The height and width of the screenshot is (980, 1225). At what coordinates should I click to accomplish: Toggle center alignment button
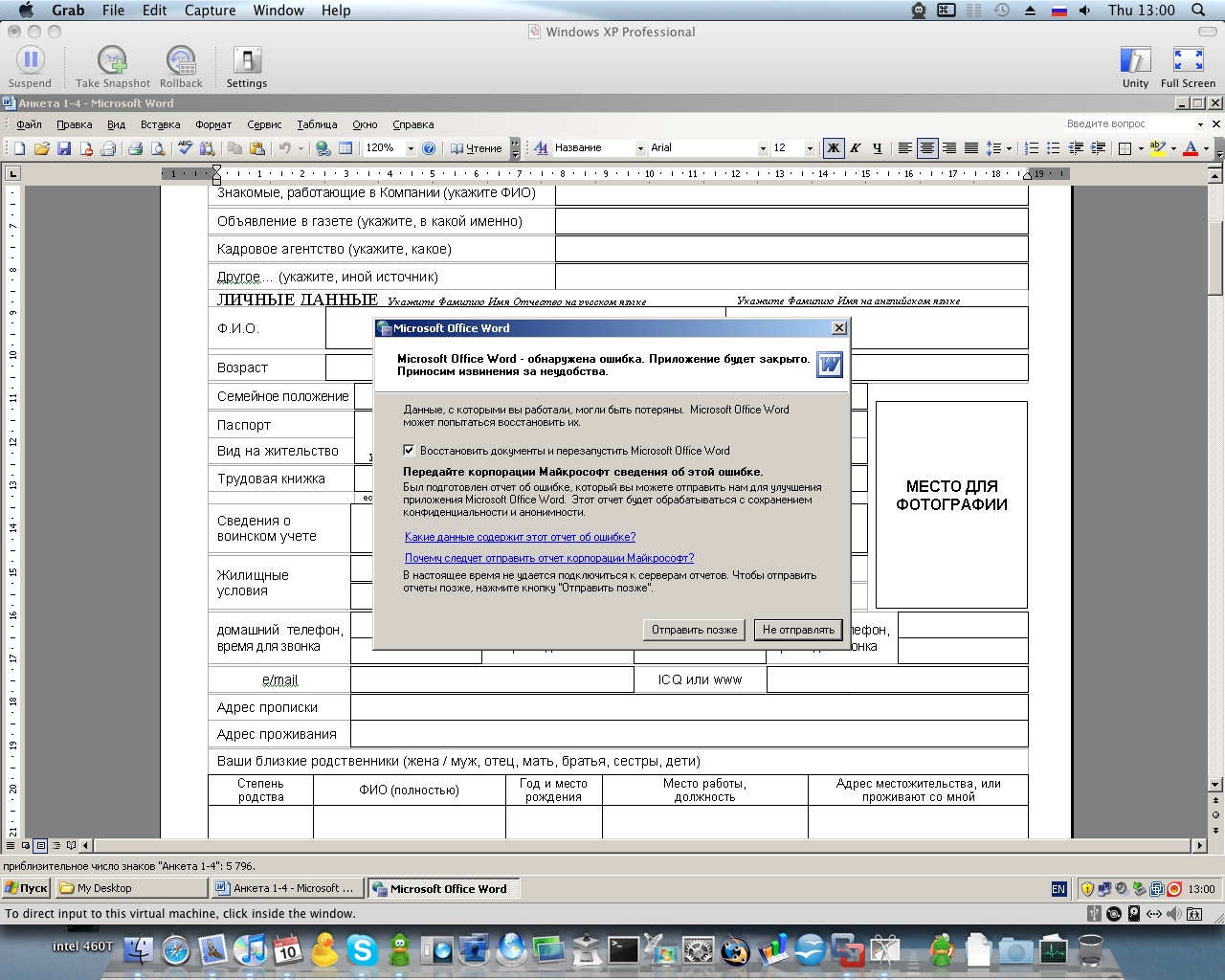click(x=927, y=148)
